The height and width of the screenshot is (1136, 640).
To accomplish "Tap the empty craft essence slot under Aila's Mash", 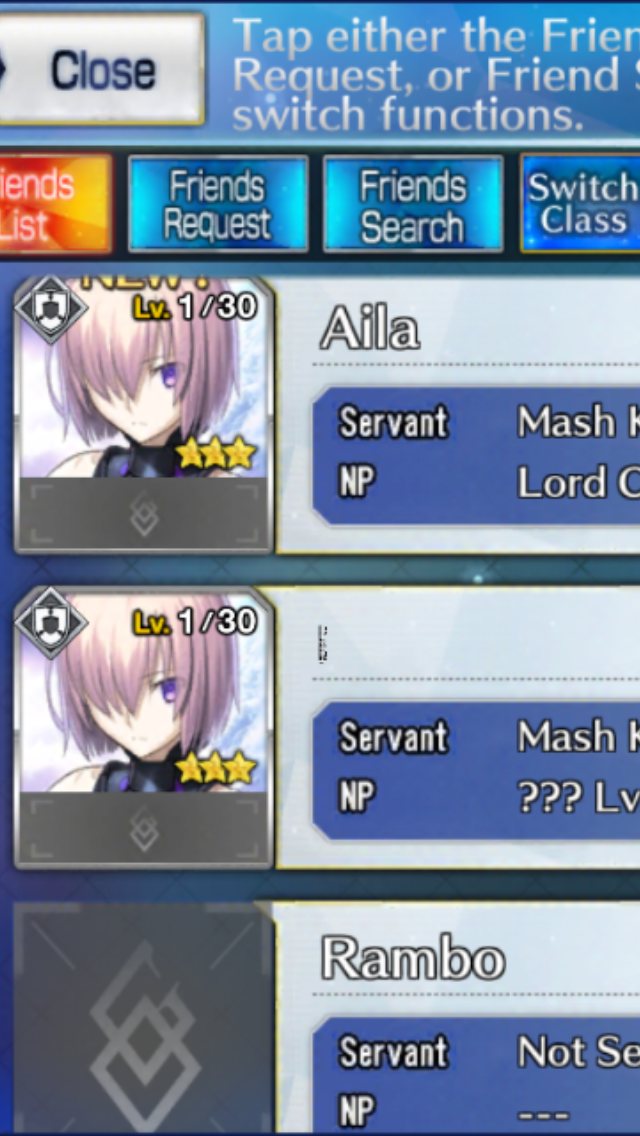I will [x=144, y=514].
